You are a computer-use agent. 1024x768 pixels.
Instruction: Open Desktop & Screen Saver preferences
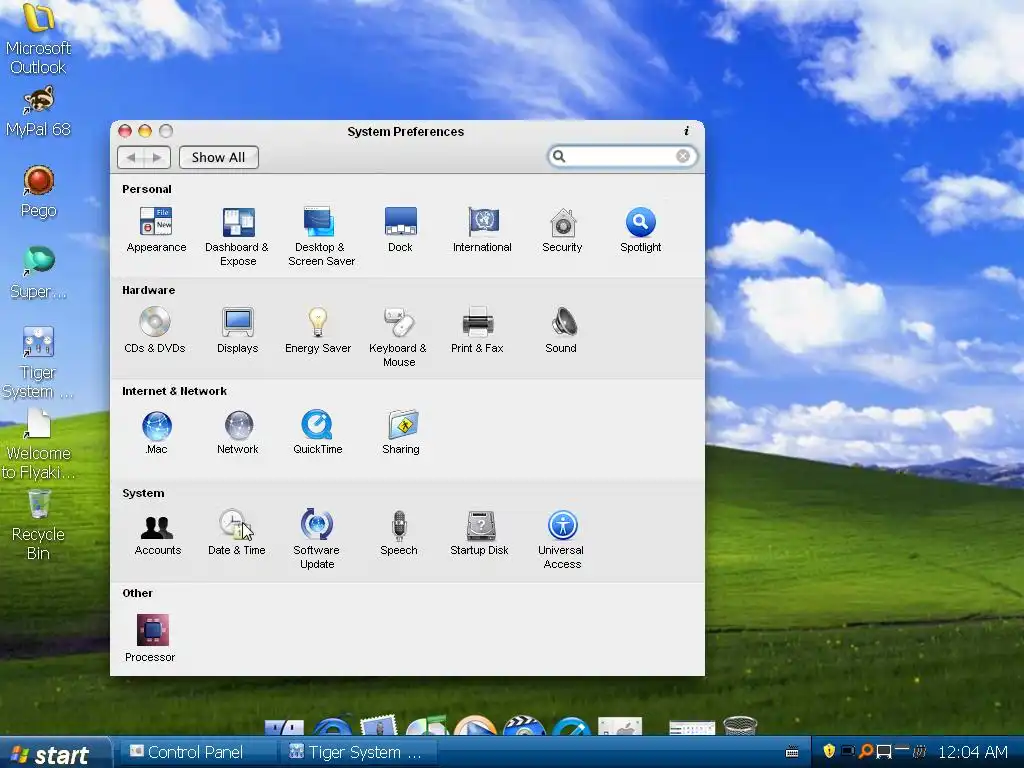coord(321,236)
